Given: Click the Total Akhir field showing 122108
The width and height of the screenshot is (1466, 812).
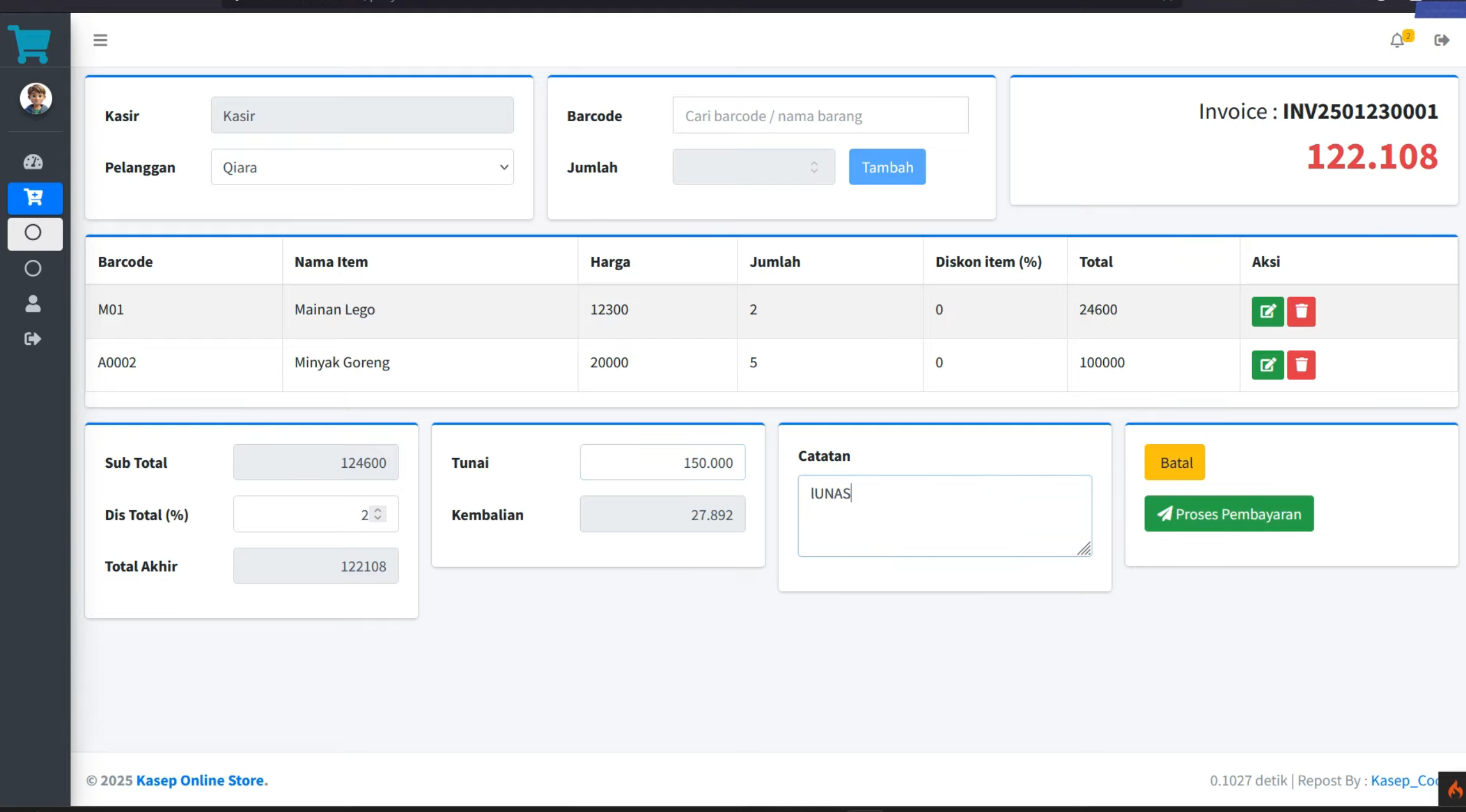Looking at the screenshot, I should [316, 566].
